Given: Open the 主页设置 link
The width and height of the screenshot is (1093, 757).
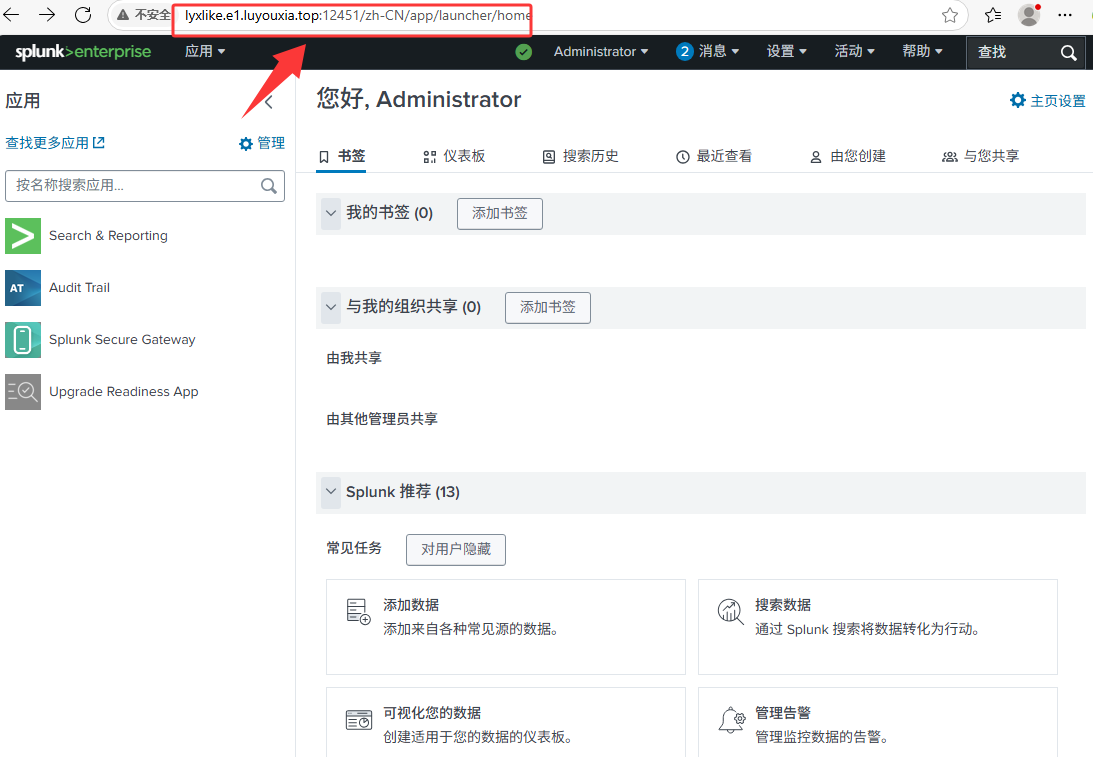Looking at the screenshot, I should click(1057, 101).
